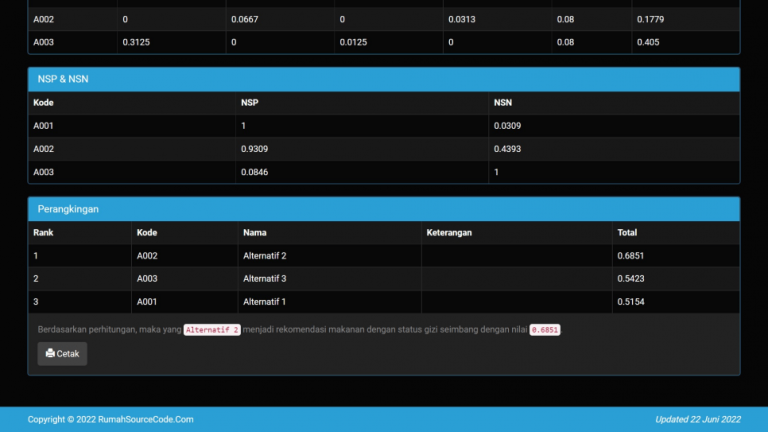The image size is (768, 432).
Task: Select the Total column header
Action: pyautogui.click(x=627, y=233)
